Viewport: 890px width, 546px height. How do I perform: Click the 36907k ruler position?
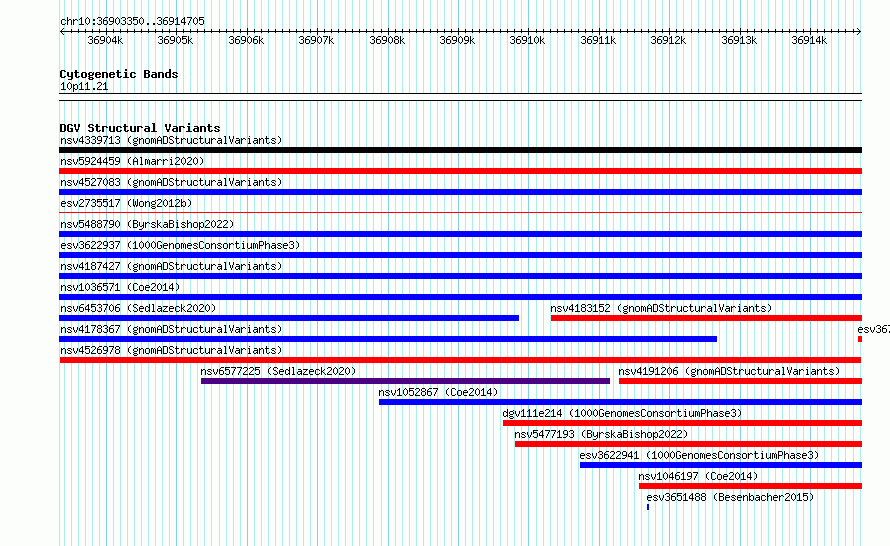(x=316, y=40)
